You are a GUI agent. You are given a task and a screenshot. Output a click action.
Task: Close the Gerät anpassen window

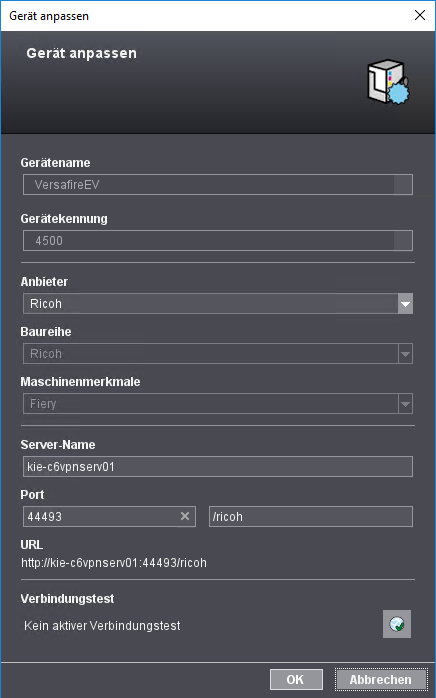(420, 15)
